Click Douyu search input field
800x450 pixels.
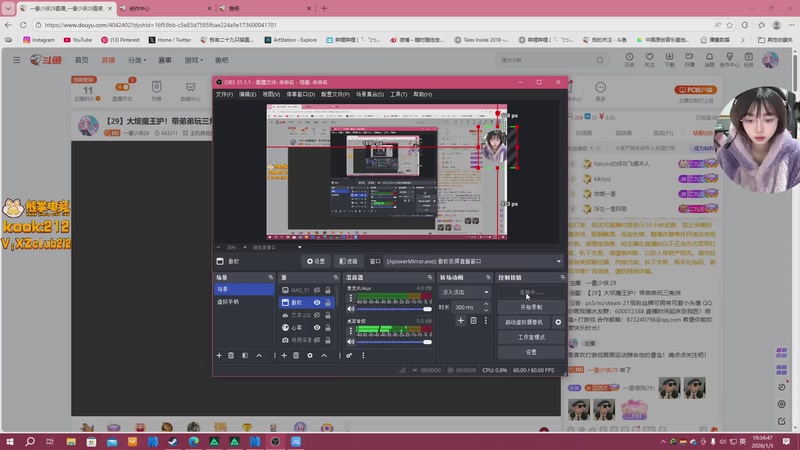coord(545,60)
